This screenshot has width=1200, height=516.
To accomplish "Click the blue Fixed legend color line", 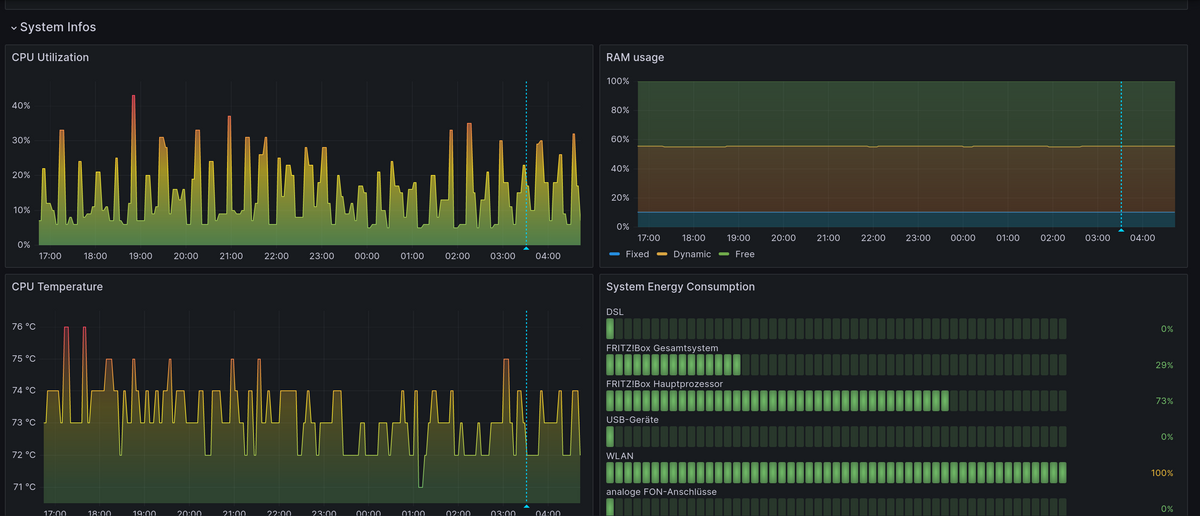I will point(613,254).
